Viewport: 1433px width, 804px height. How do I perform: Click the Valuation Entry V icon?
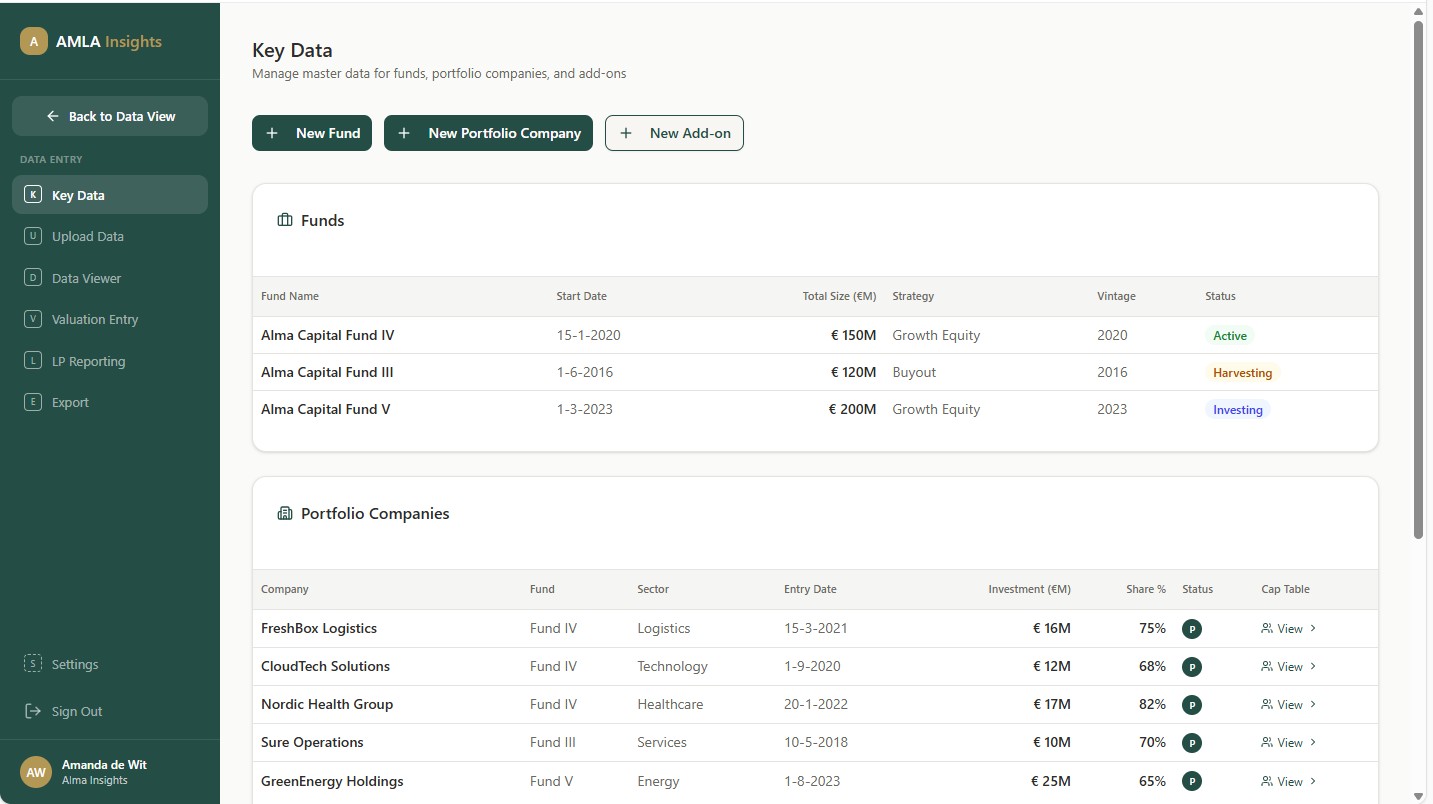click(x=33, y=319)
